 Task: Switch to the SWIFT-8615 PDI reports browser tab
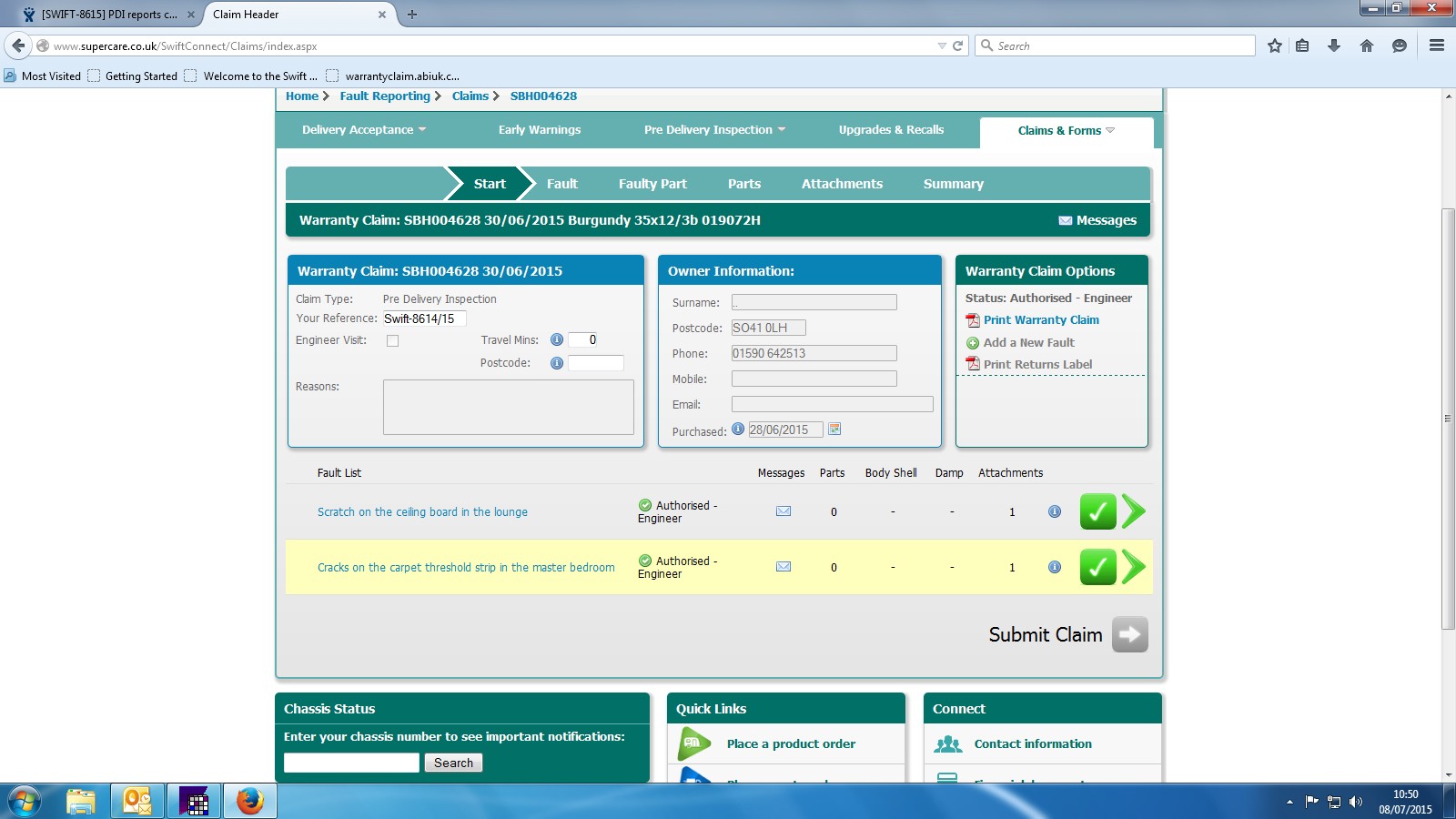point(109,15)
